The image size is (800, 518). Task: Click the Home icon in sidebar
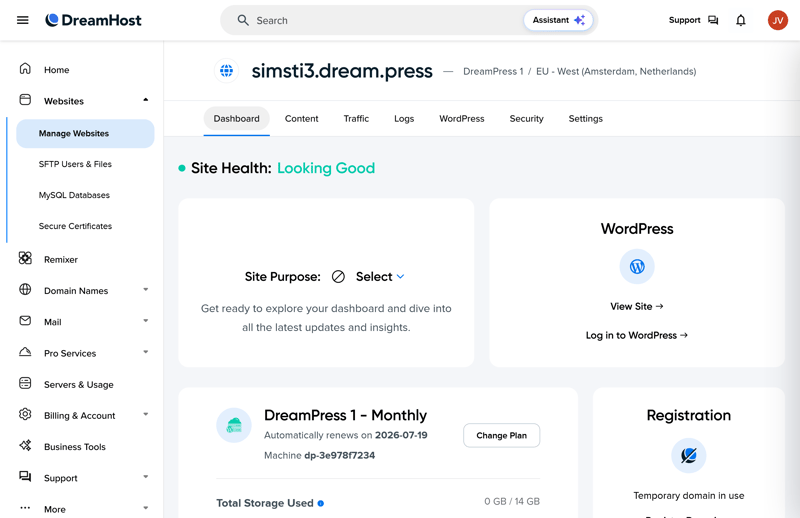25,69
